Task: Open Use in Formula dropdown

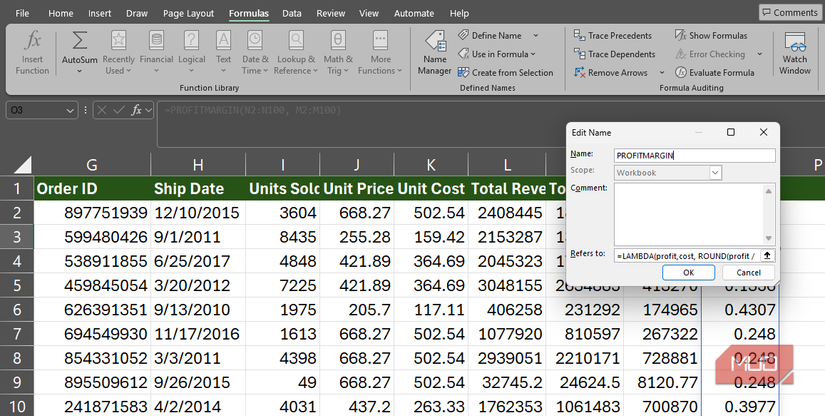Action: click(x=497, y=54)
